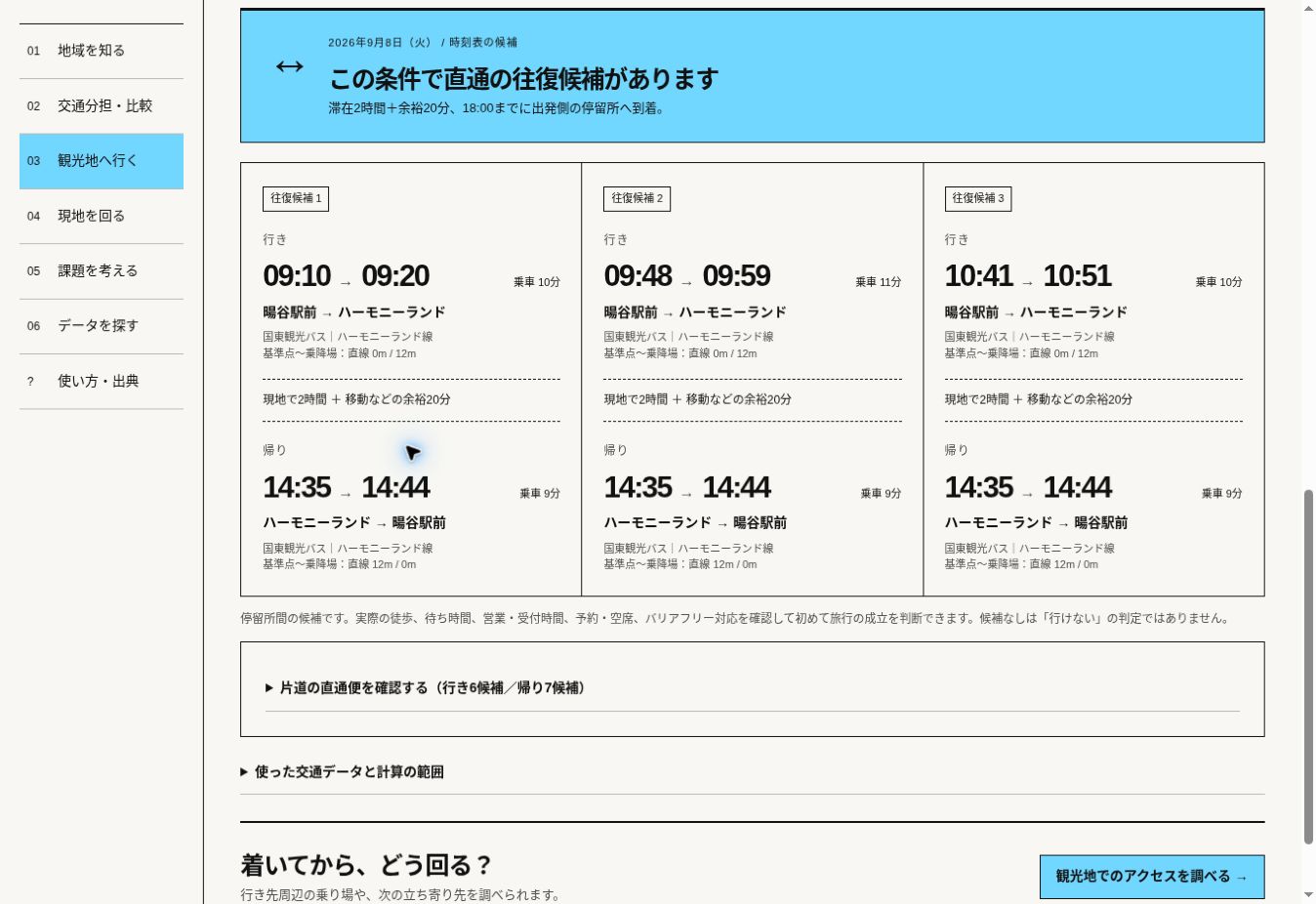
Task: Click 乗車 11分 in candidate 2
Action: coord(879,282)
